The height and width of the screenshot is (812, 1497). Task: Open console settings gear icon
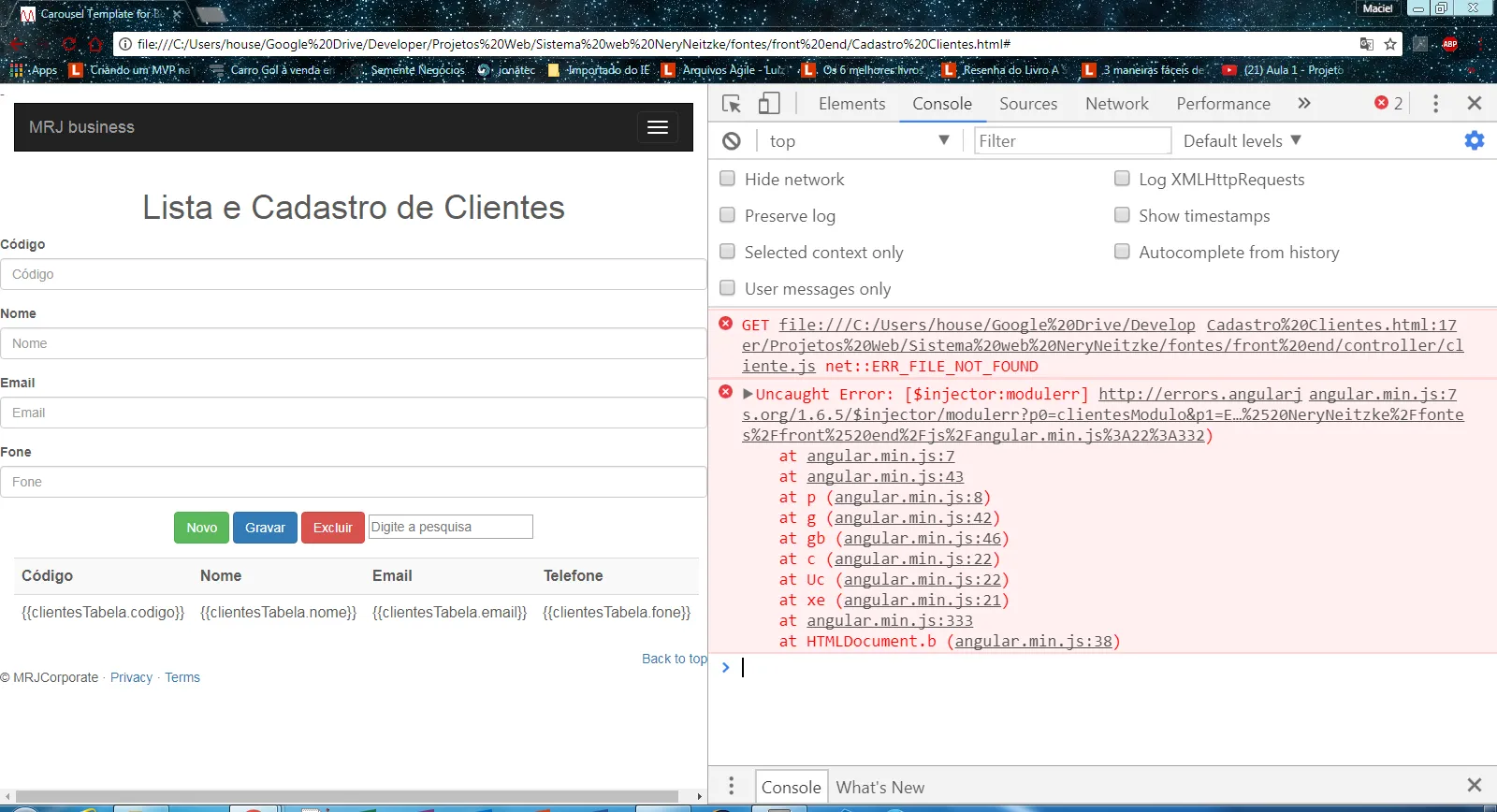tap(1475, 140)
